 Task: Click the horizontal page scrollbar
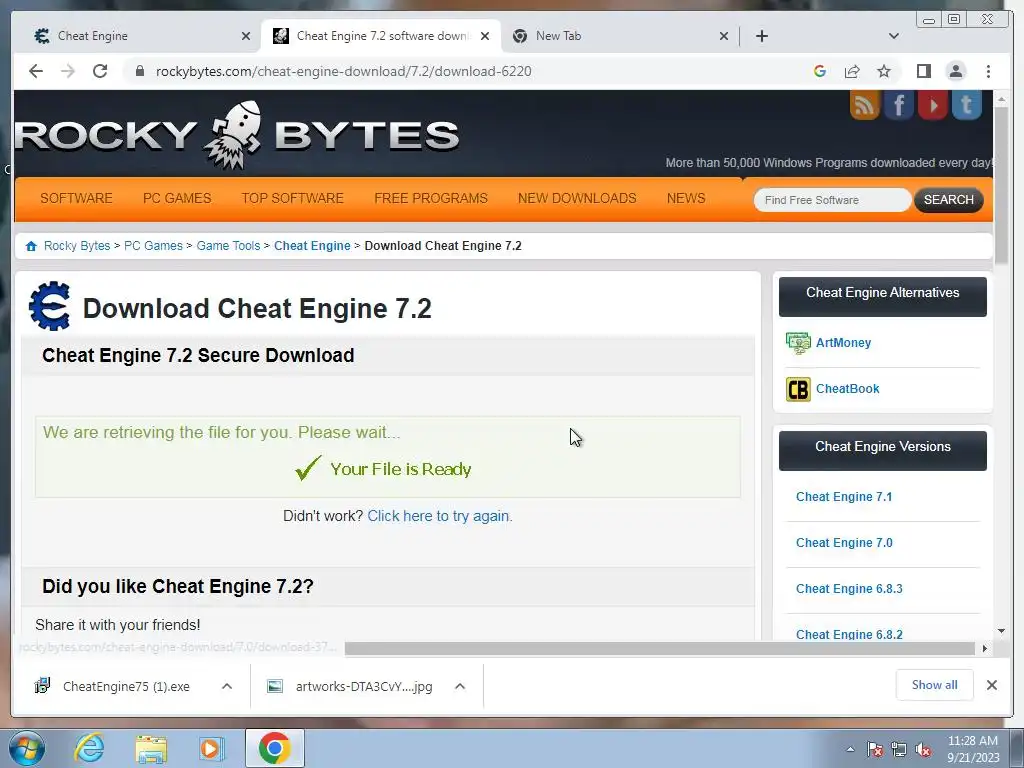[x=662, y=648]
